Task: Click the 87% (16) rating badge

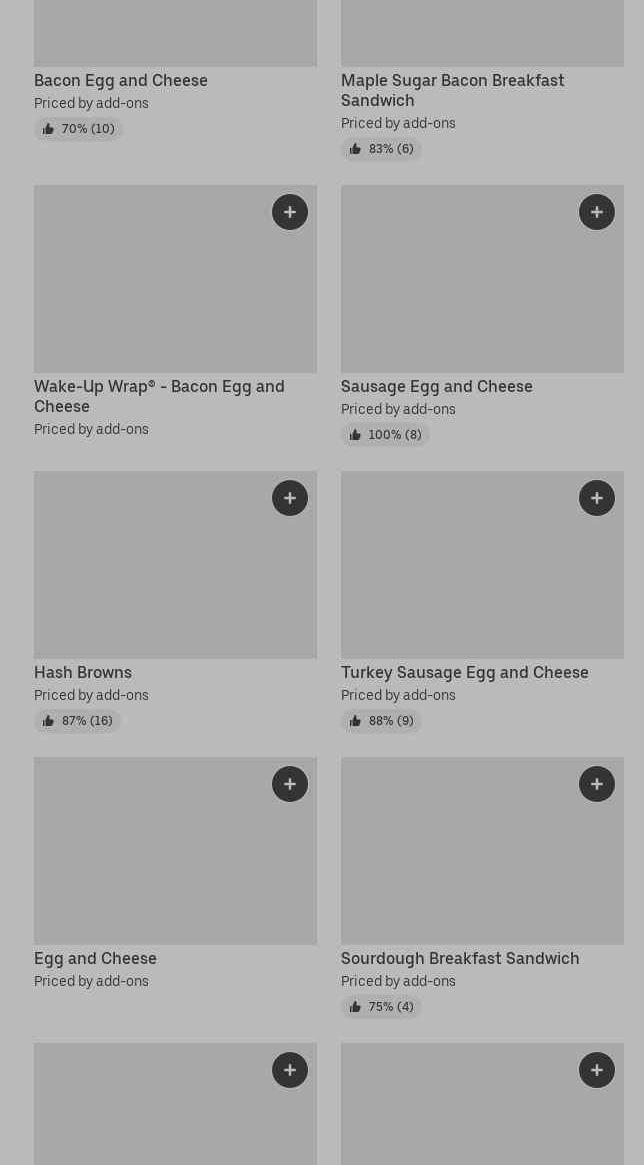Action: coord(77,721)
